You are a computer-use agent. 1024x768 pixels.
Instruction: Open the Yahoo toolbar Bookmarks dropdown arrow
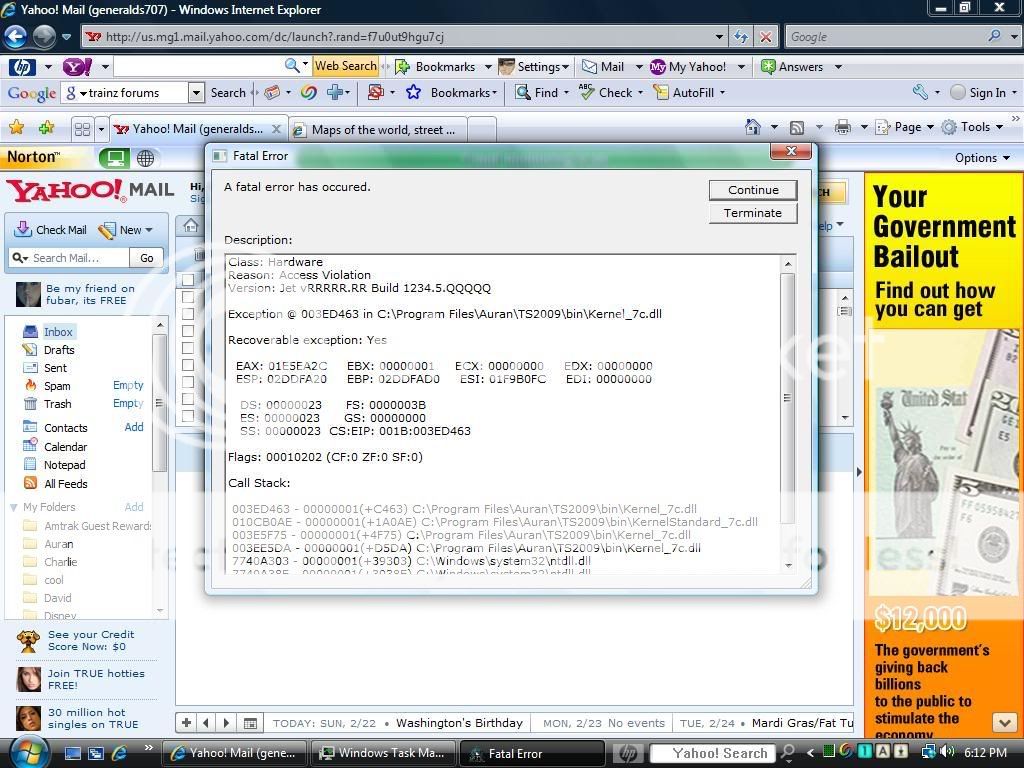tap(488, 67)
